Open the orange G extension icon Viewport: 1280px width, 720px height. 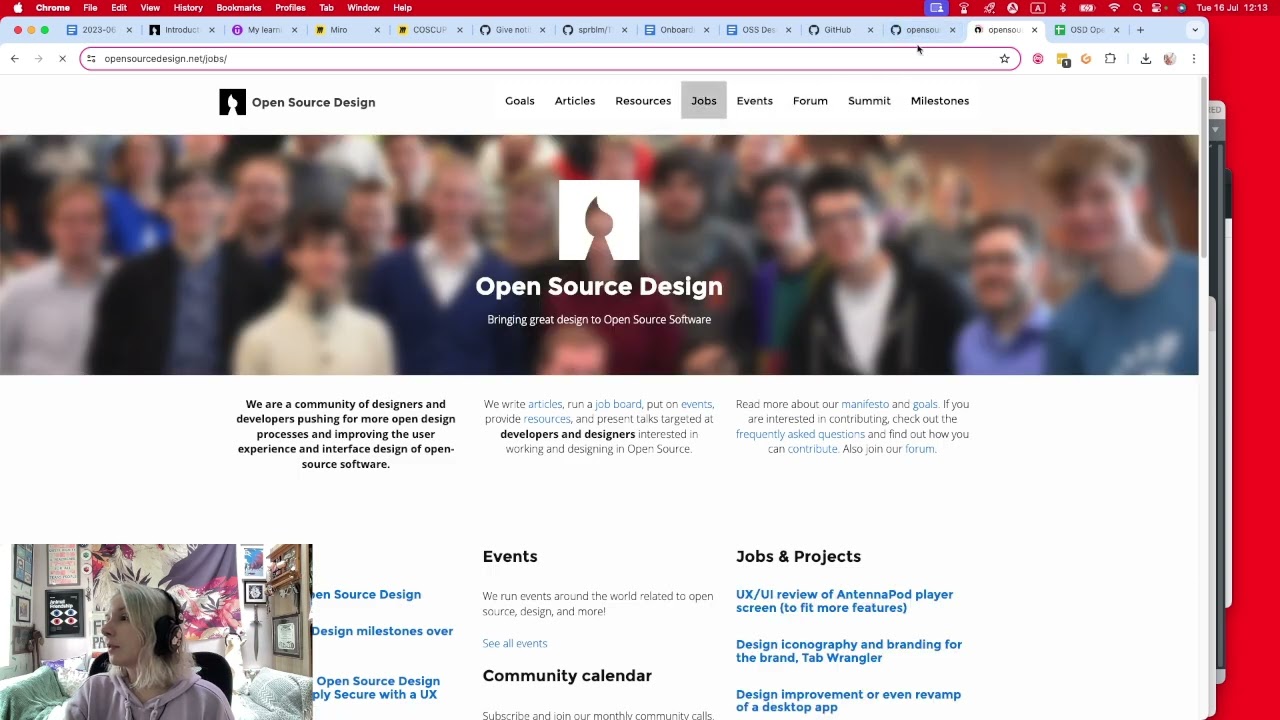point(1086,59)
